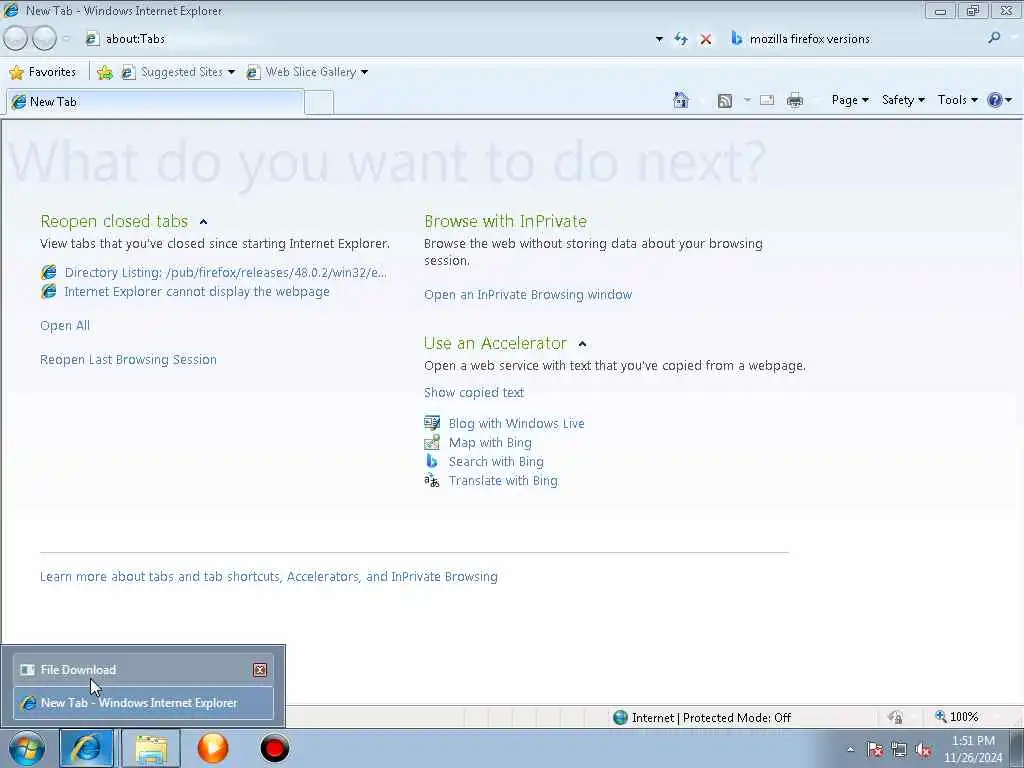1024x768 pixels.
Task: Click the Show copied text link
Action: (x=473, y=392)
